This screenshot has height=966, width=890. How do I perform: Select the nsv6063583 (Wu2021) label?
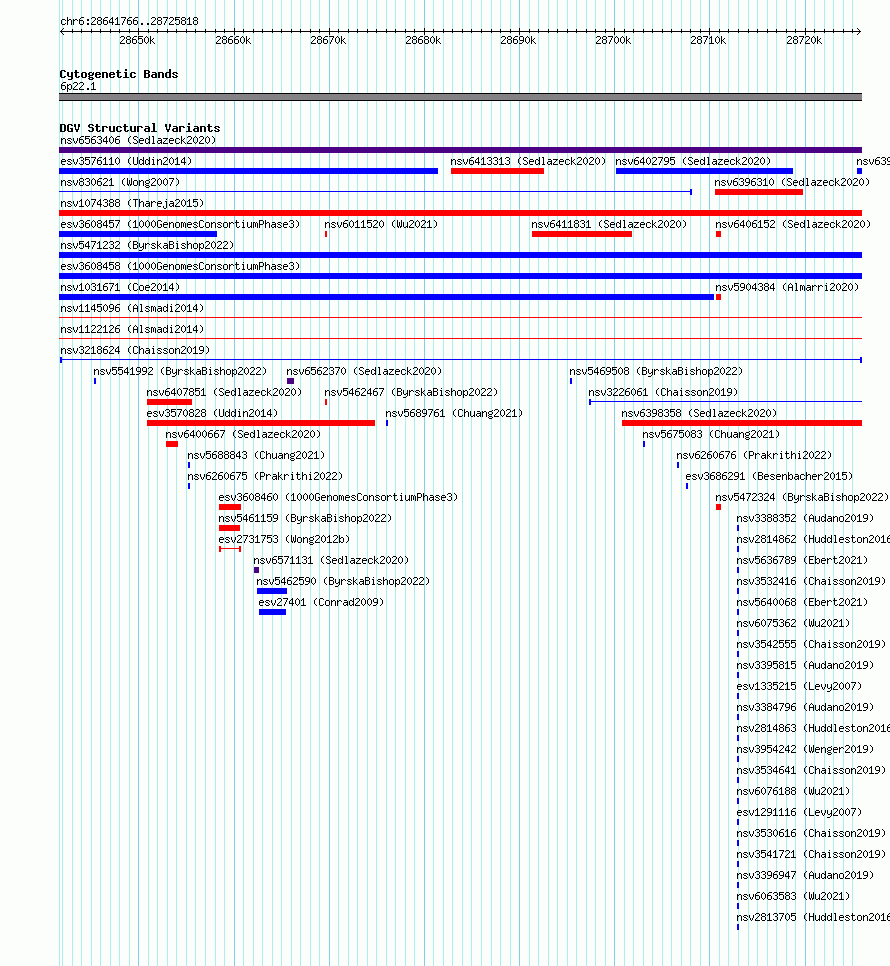(x=793, y=896)
